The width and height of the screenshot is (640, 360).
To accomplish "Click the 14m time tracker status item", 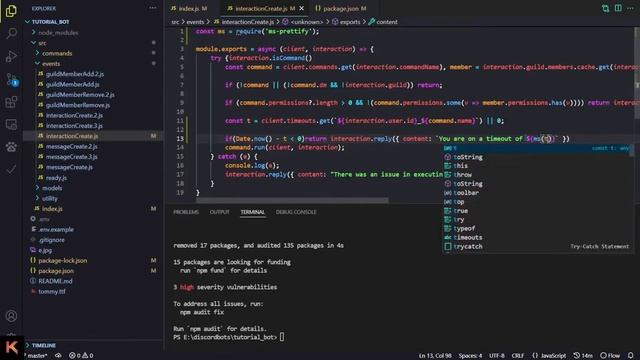I will pos(583,356).
